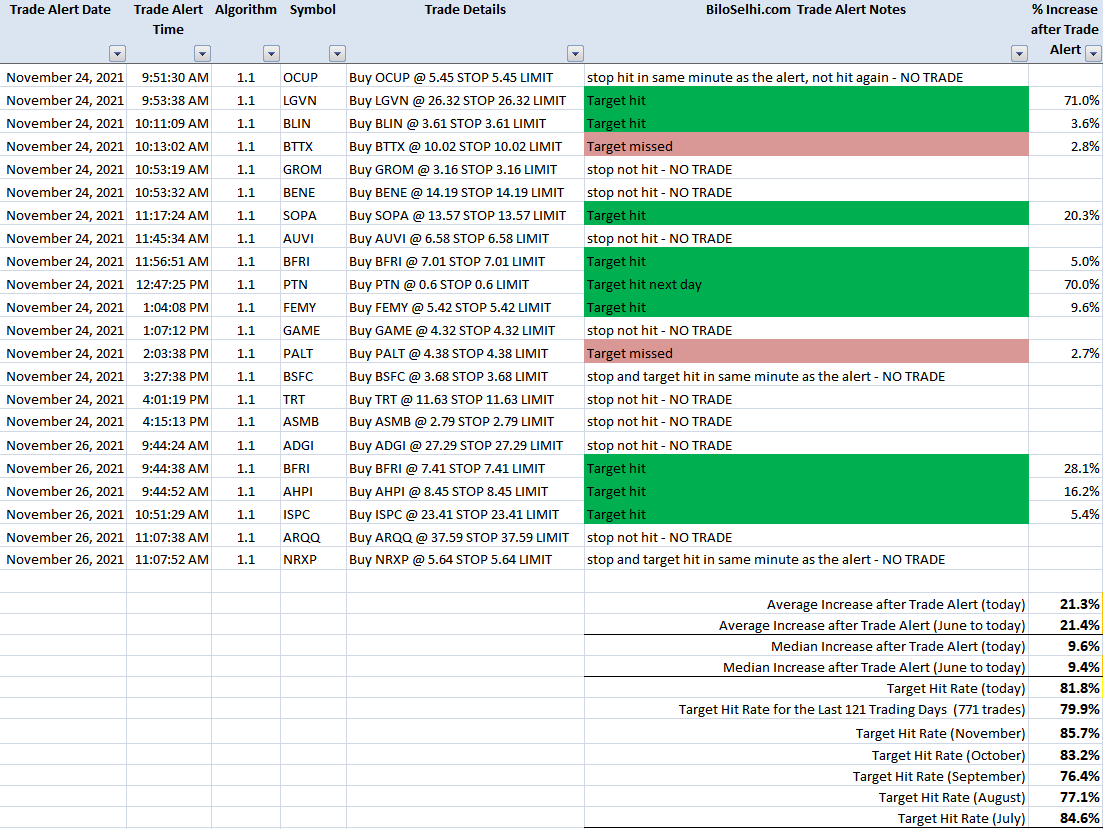Image resolution: width=1103 pixels, height=829 pixels.
Task: Select cell 'Buy BENE @ 14.19 STOP 14.19 LIMIT'
Action: [465, 192]
